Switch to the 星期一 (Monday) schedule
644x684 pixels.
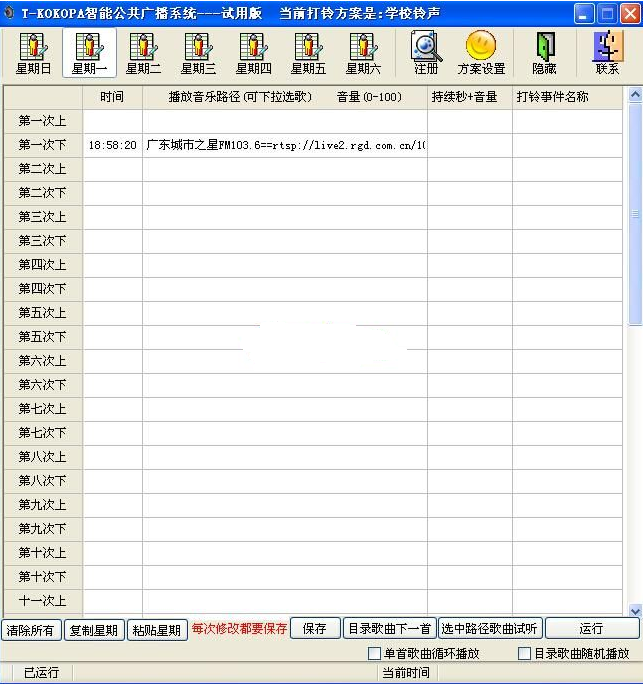click(x=89, y=52)
